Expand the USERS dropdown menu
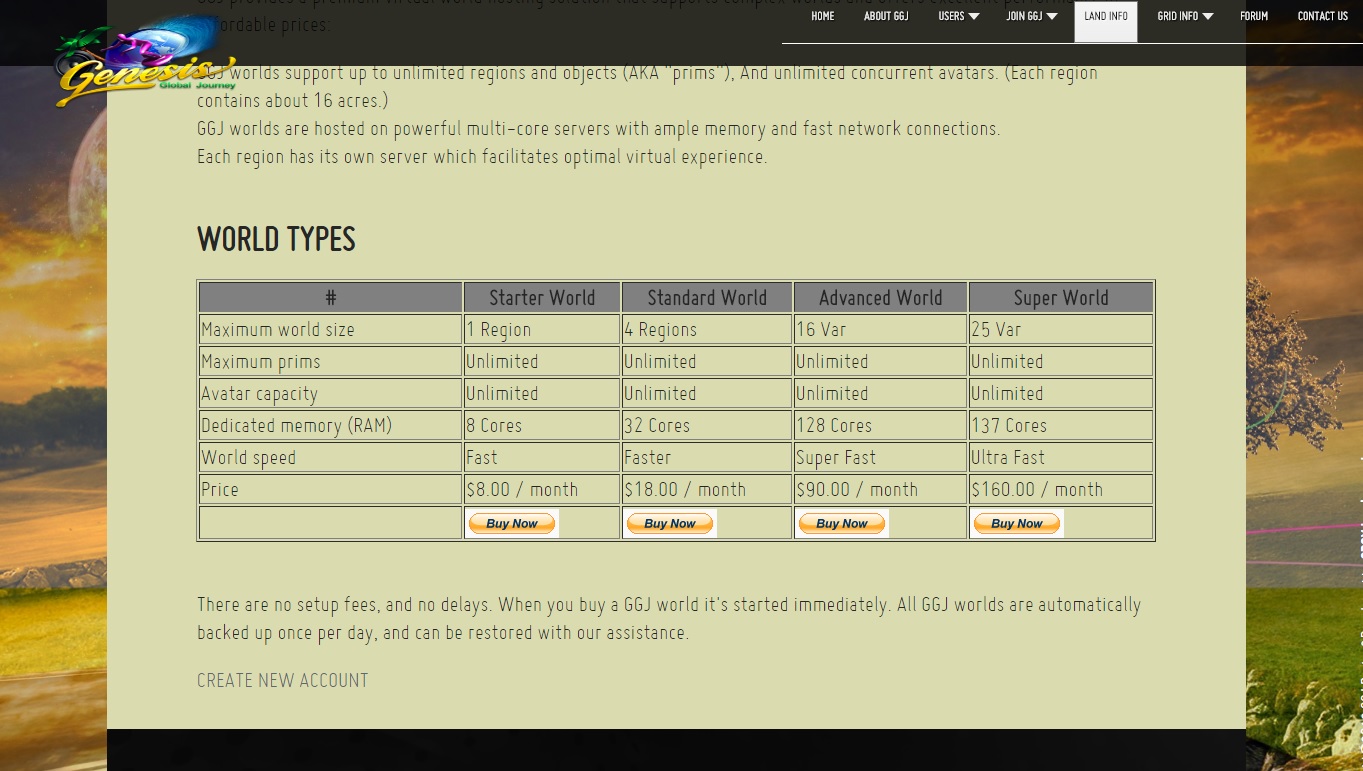1363x771 pixels. [958, 16]
